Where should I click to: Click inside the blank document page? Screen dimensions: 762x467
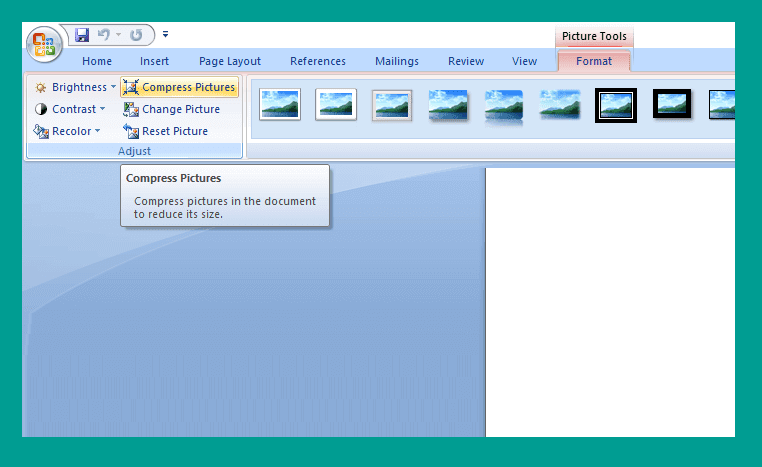(610, 302)
